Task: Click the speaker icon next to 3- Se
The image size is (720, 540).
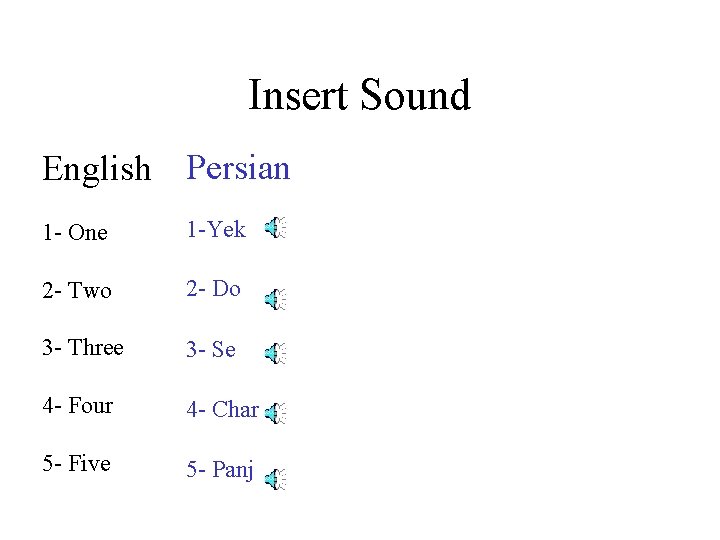Action: 275,353
